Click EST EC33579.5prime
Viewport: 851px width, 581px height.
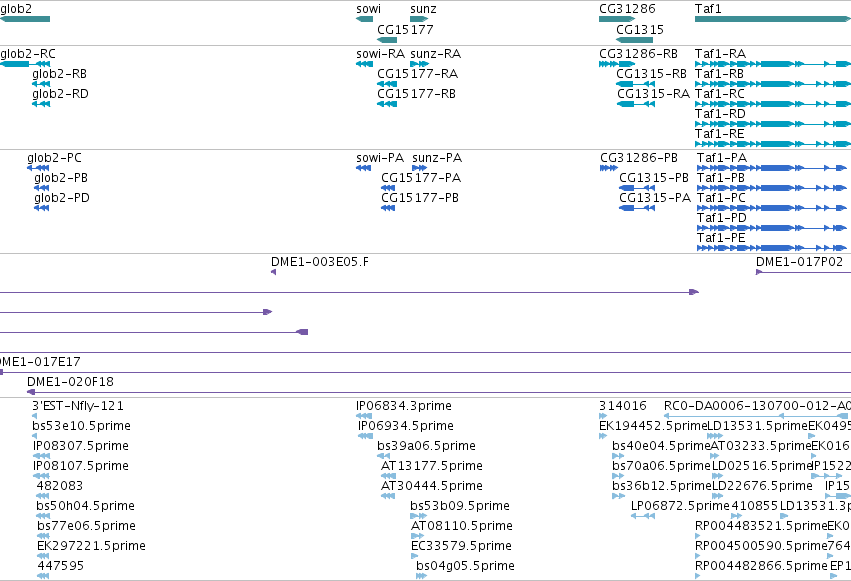(415, 557)
